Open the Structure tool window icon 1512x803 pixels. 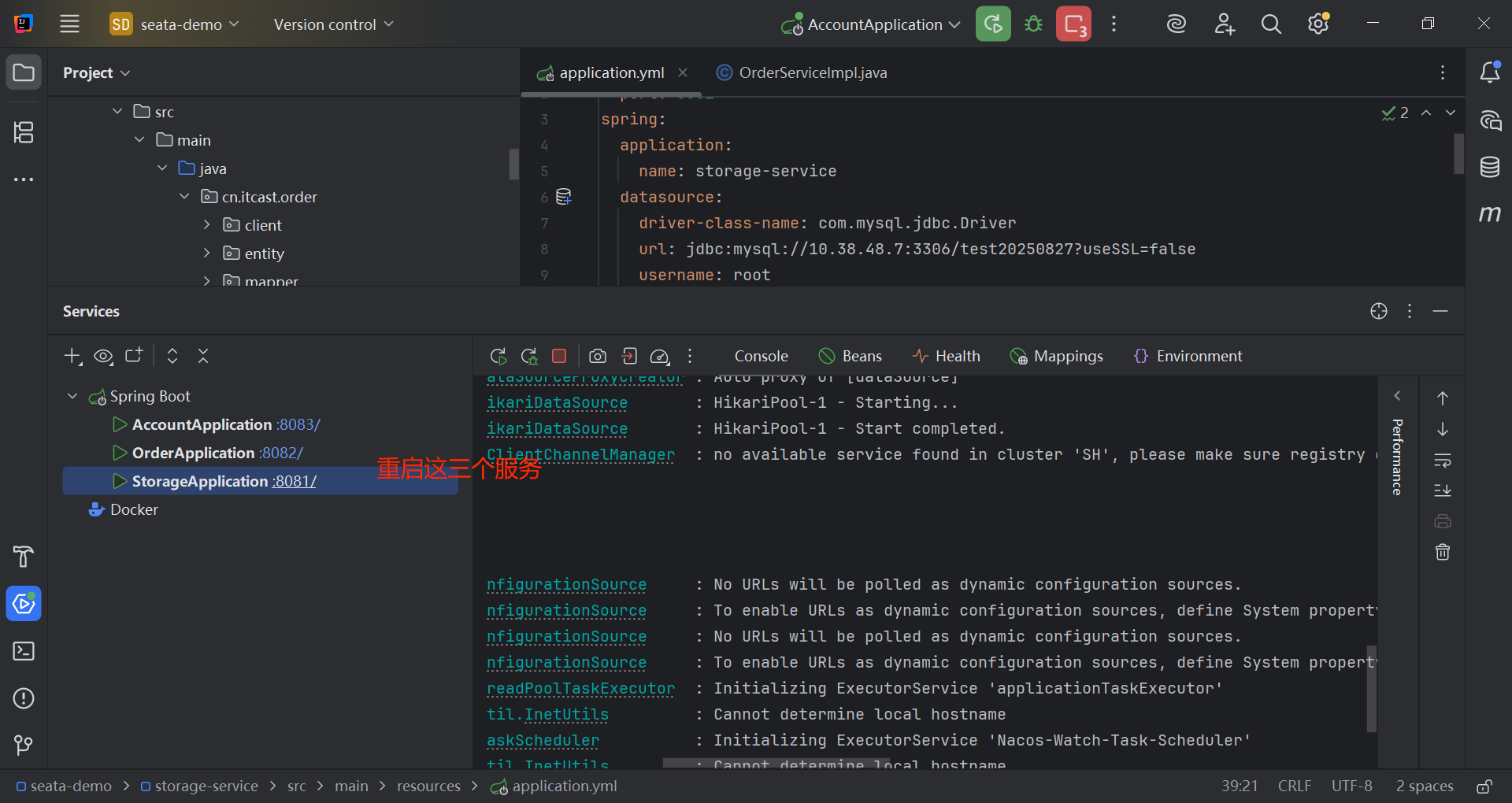(x=24, y=132)
